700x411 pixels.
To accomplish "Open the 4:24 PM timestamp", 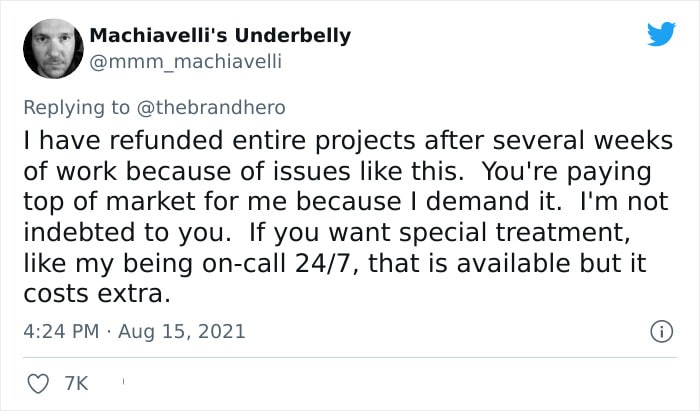I will coord(61,332).
